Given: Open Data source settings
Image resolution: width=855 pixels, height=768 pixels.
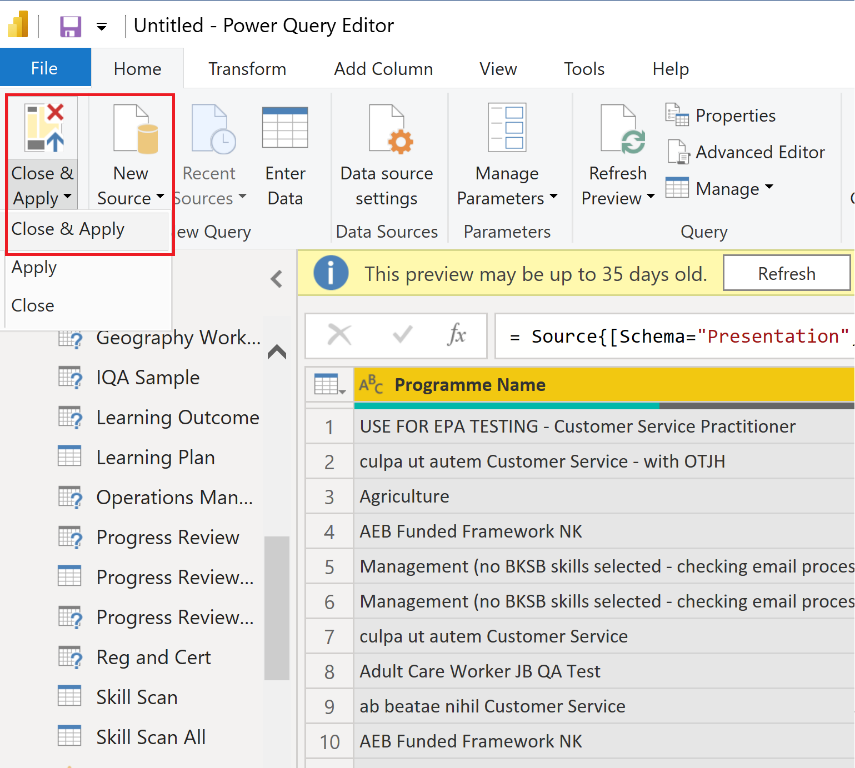Looking at the screenshot, I should (387, 128).
